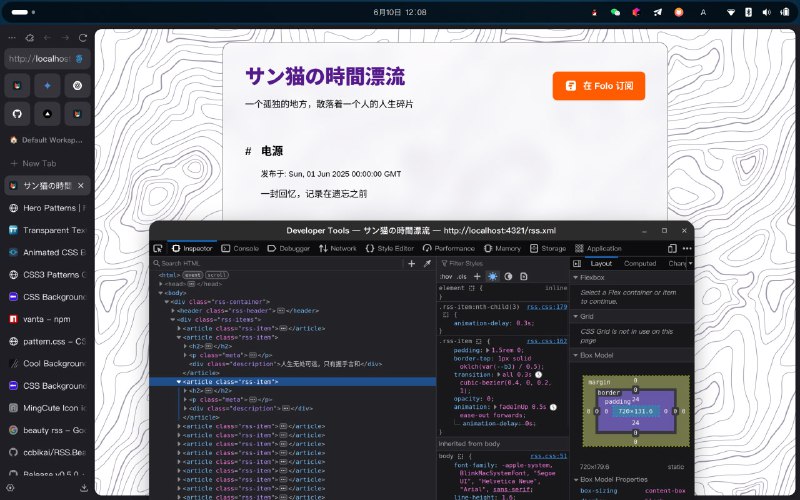Click the orange Folo subscribe button

598,86
